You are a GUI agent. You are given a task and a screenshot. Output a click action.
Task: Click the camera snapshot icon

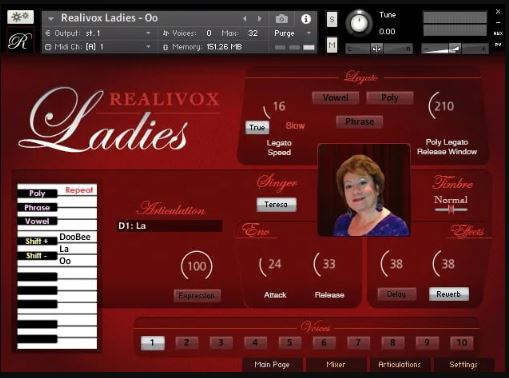click(x=282, y=19)
